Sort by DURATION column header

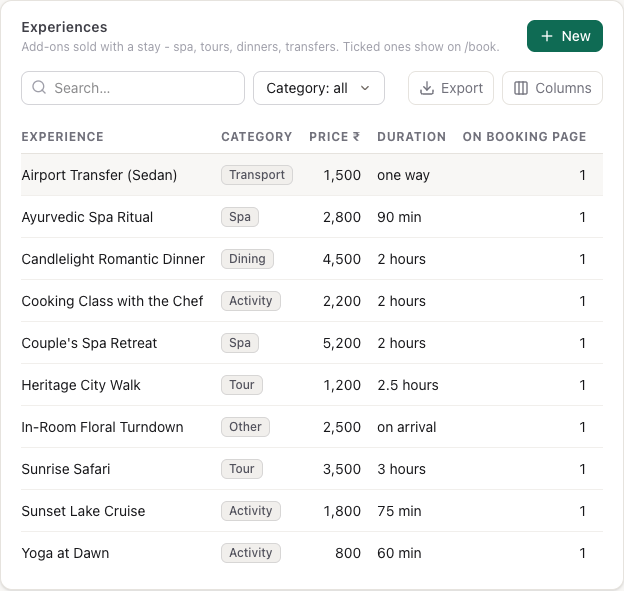point(411,137)
